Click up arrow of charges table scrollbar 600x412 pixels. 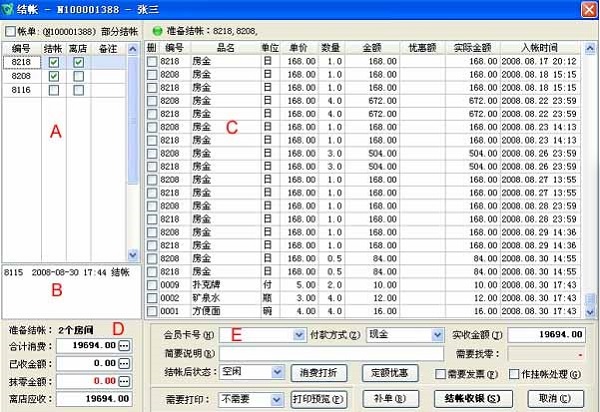click(590, 48)
